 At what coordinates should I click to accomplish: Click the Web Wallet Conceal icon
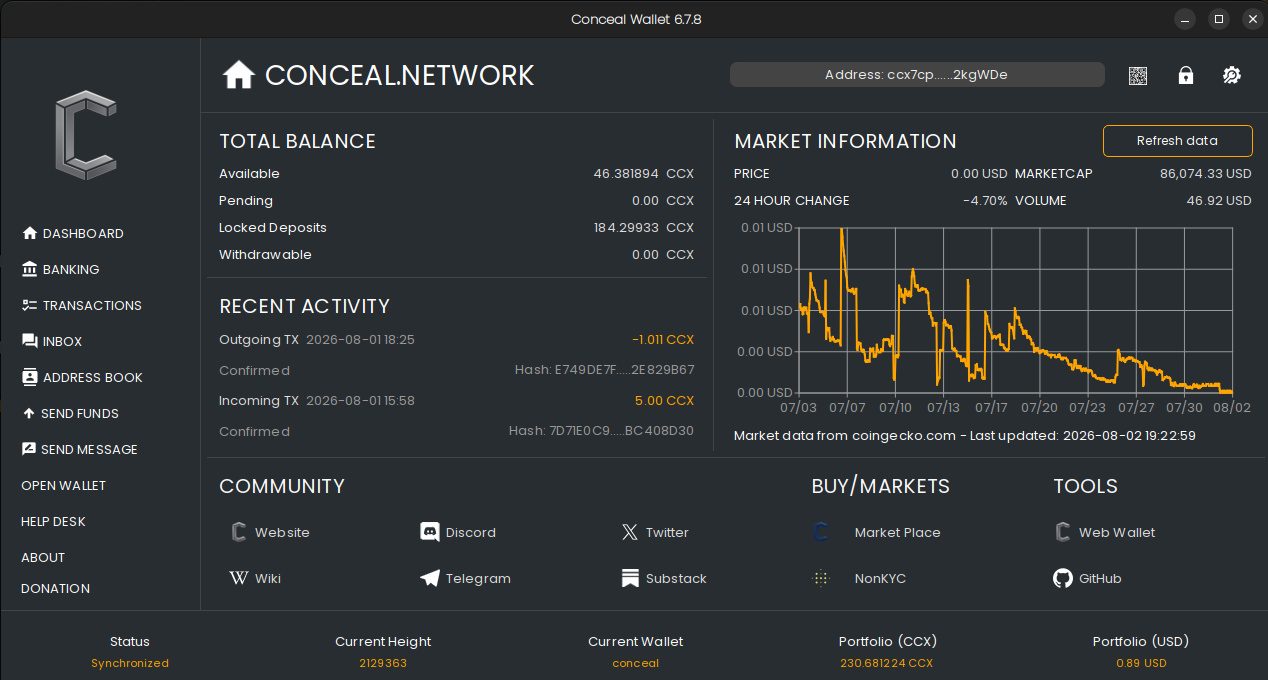pyautogui.click(x=1062, y=532)
